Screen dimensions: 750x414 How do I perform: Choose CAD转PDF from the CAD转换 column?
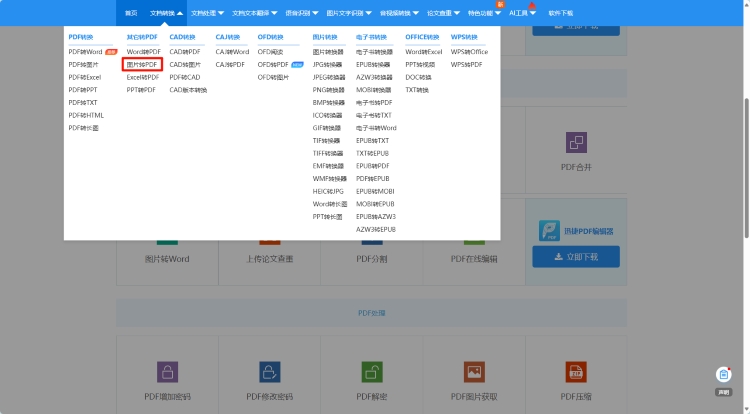click(x=185, y=51)
